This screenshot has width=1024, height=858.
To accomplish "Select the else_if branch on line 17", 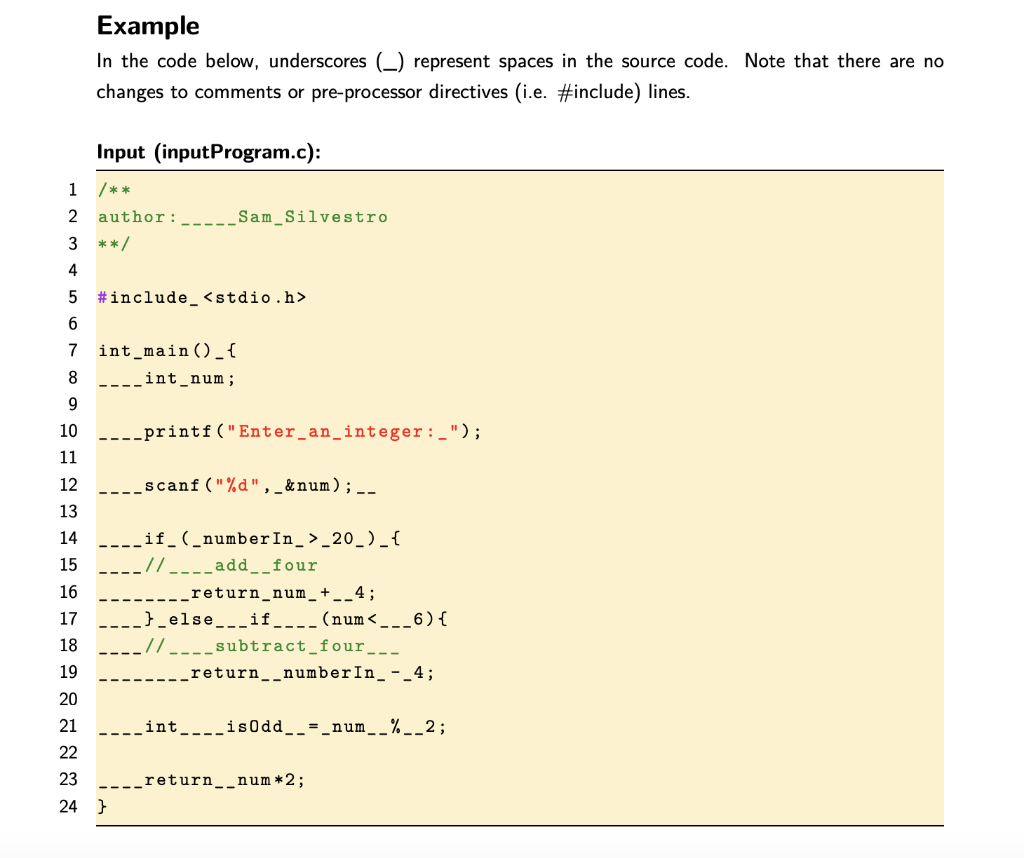I will pyautogui.click(x=270, y=619).
